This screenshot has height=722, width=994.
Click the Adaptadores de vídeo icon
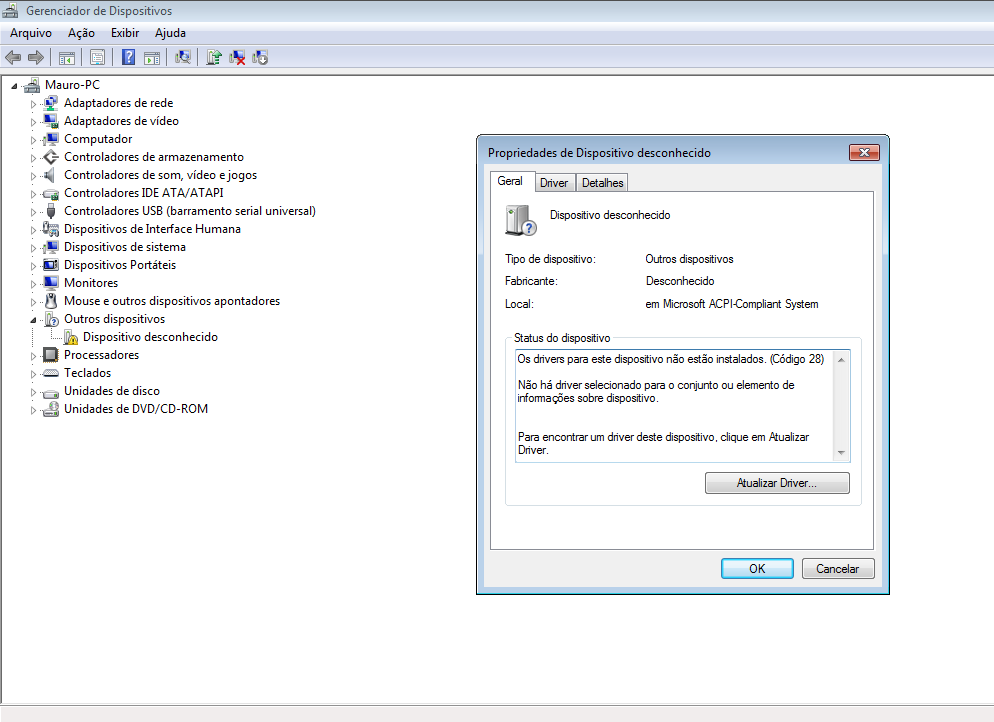(x=51, y=121)
